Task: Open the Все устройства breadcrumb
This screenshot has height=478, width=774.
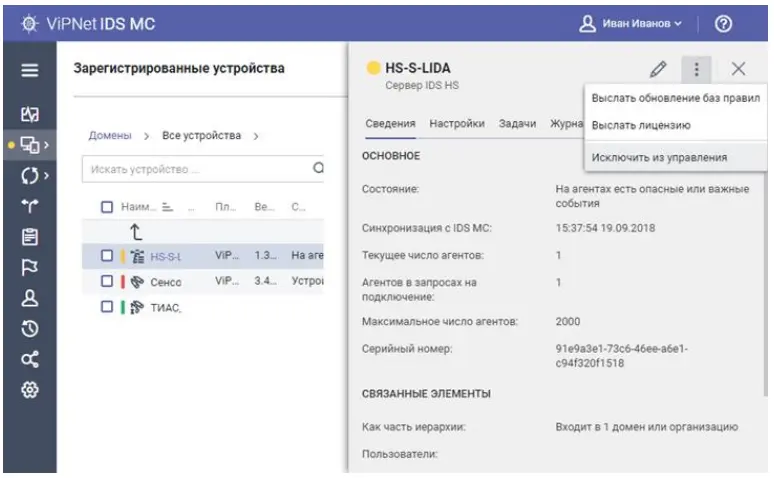Action: click(201, 135)
